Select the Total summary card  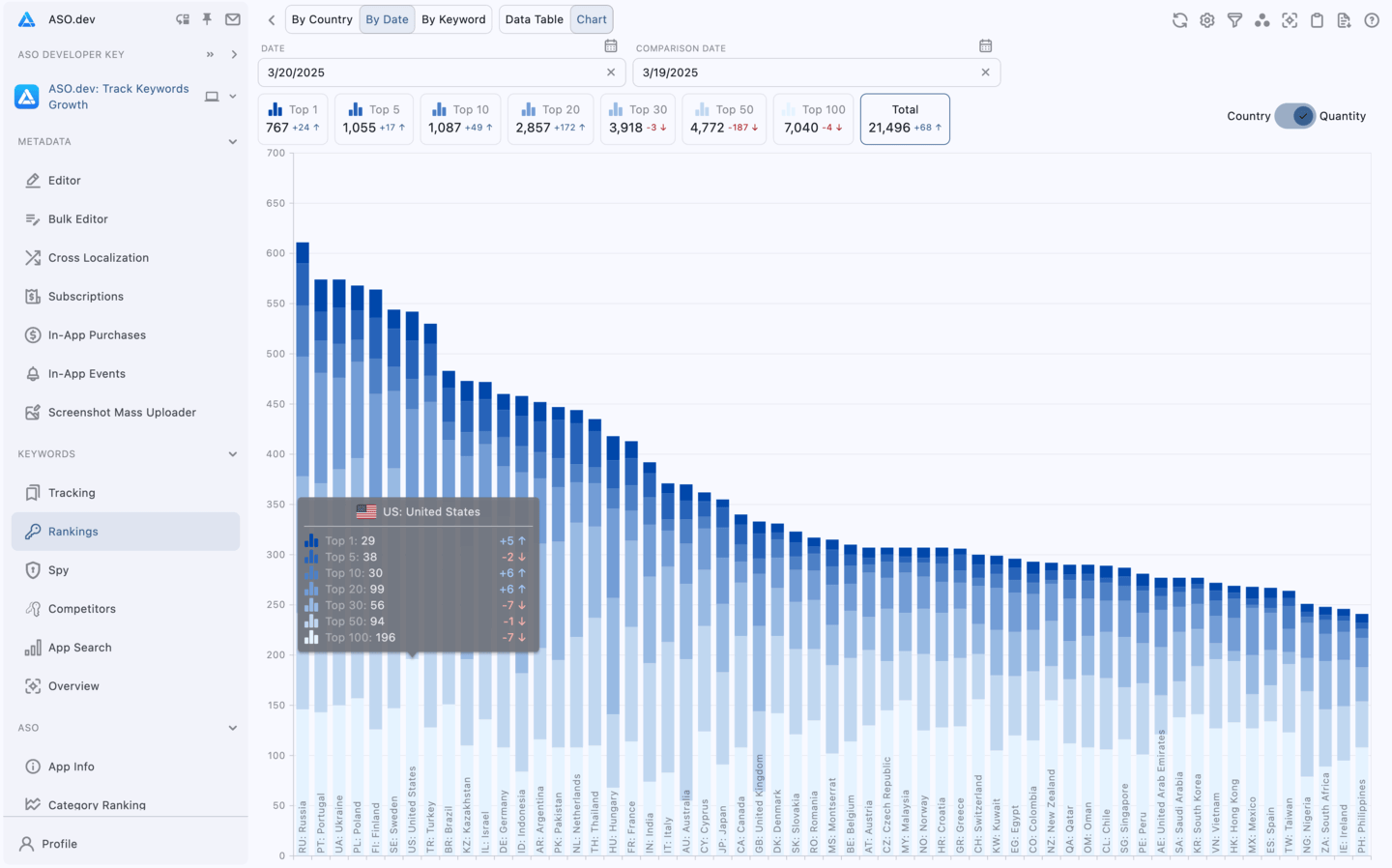(x=905, y=118)
